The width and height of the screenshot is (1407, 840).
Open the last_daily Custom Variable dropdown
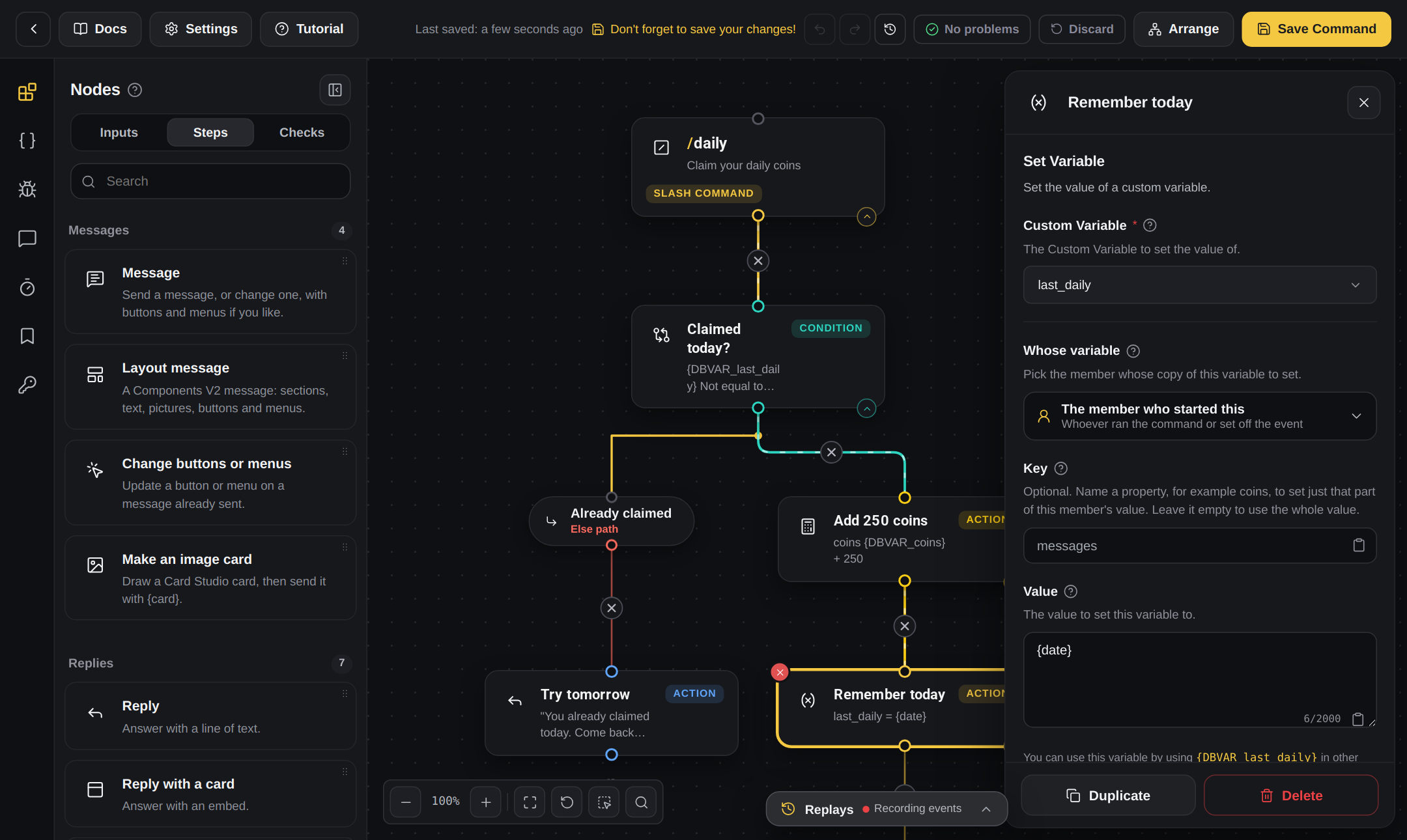pyautogui.click(x=1199, y=285)
